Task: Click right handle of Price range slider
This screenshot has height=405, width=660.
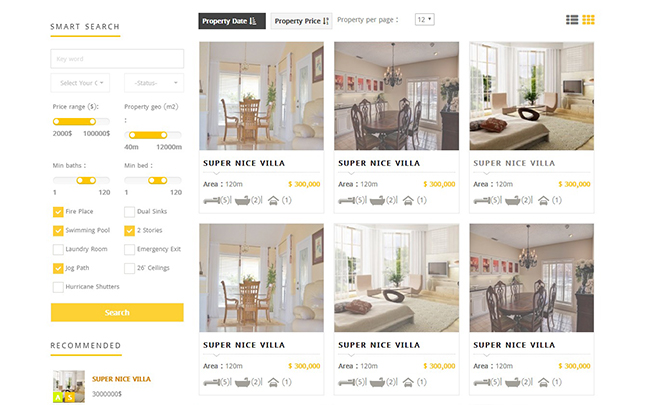Action: click(x=92, y=122)
